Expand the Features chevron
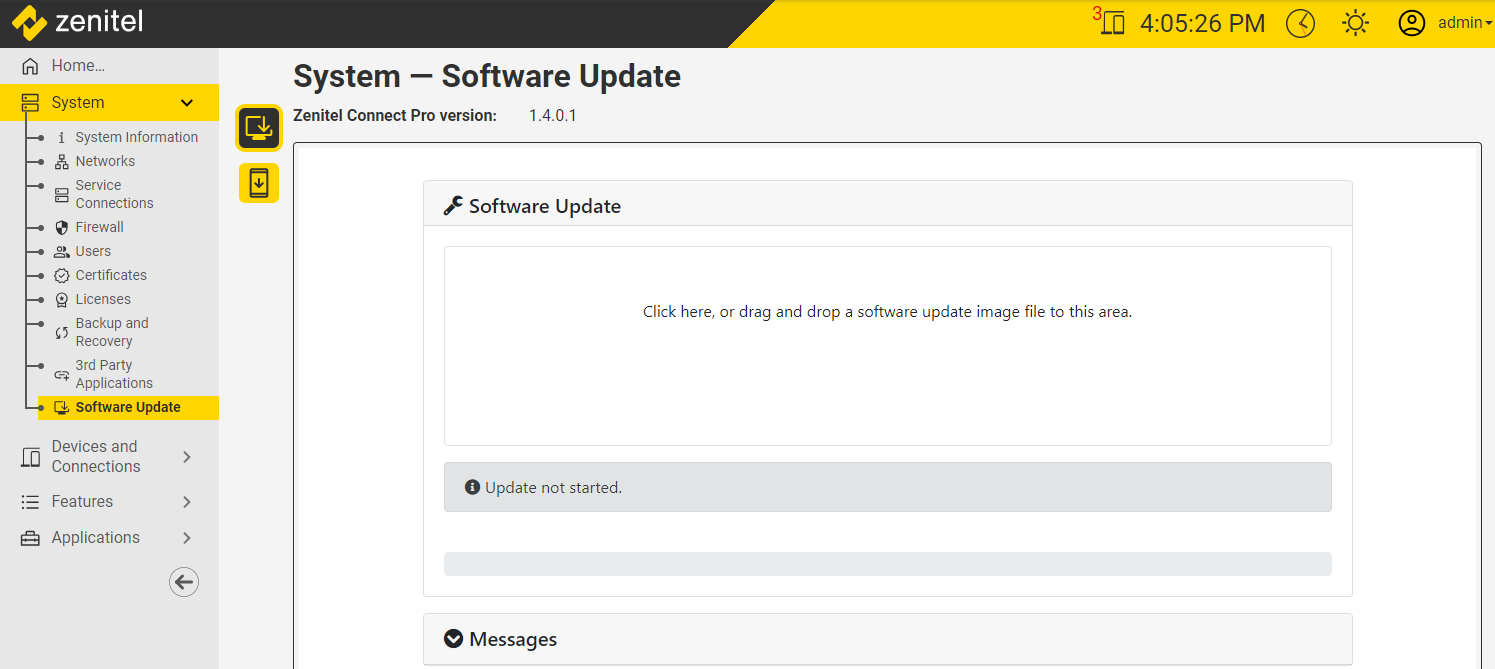 point(187,502)
